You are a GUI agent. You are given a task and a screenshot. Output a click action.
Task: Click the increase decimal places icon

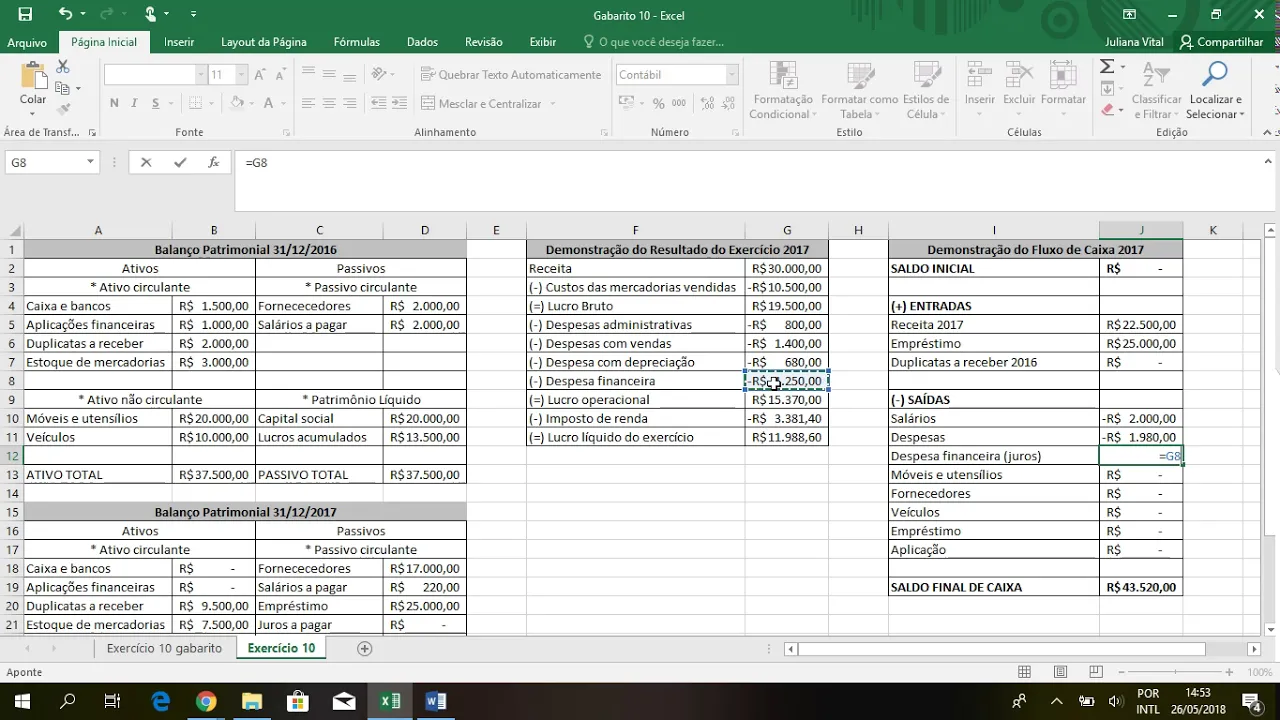click(705, 103)
